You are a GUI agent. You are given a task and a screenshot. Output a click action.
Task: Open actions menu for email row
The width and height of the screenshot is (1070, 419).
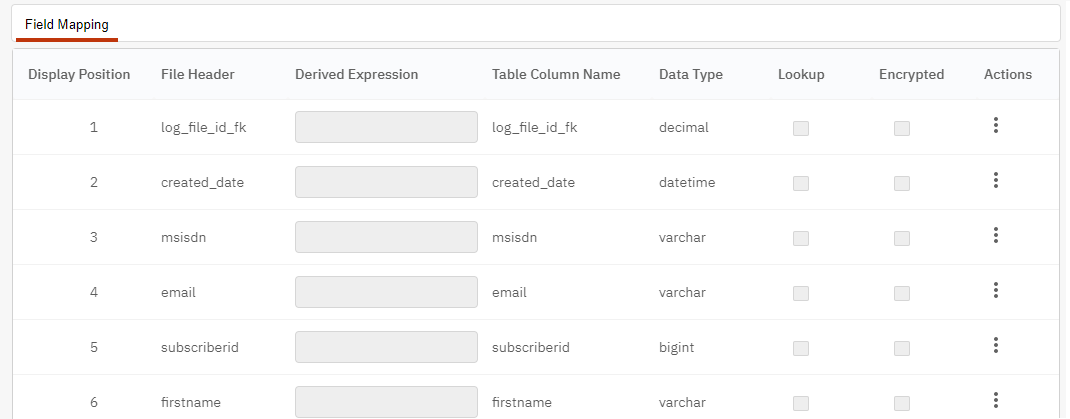click(x=996, y=290)
